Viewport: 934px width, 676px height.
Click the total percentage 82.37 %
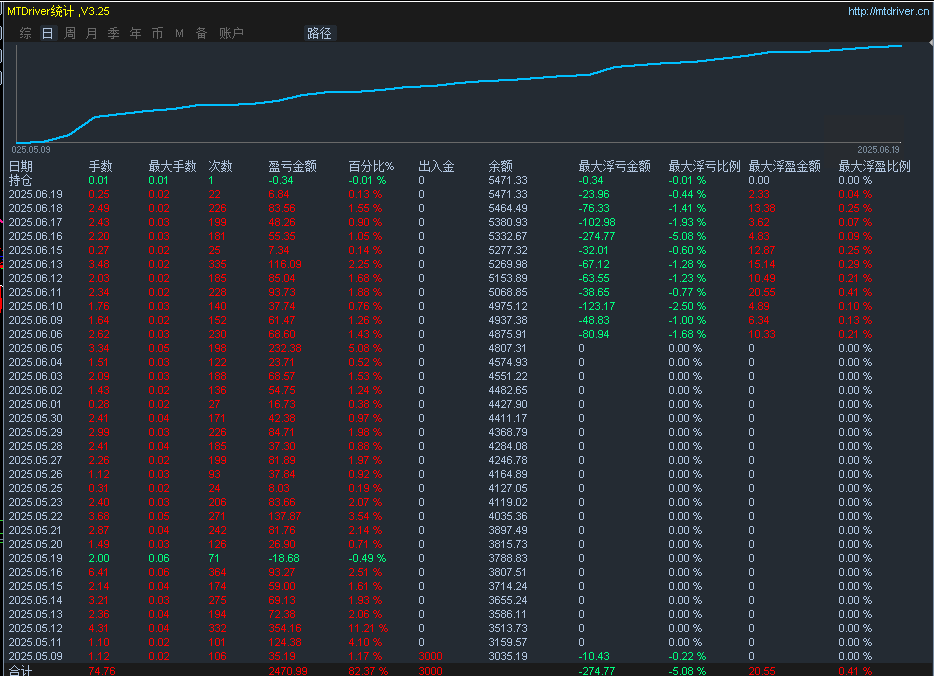[x=368, y=671]
